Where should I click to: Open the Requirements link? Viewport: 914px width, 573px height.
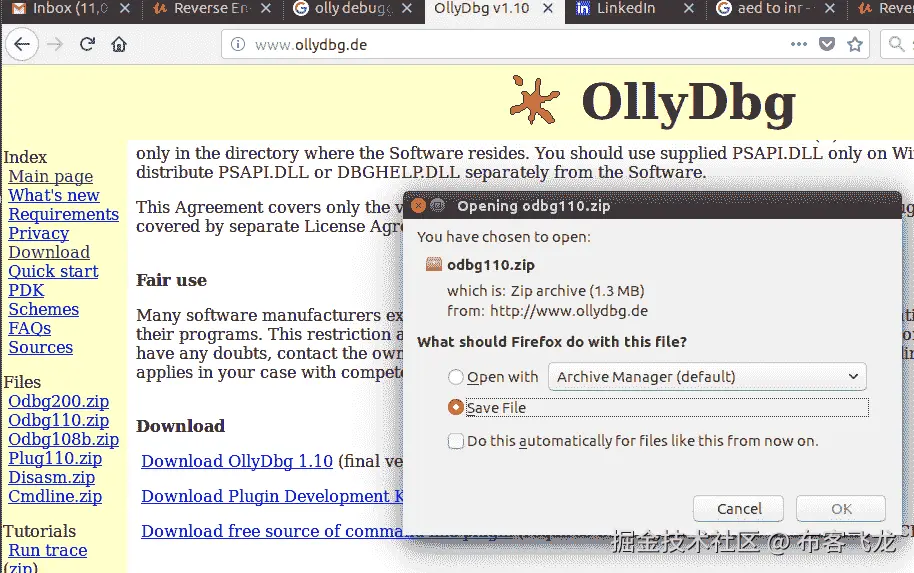[x=64, y=214]
